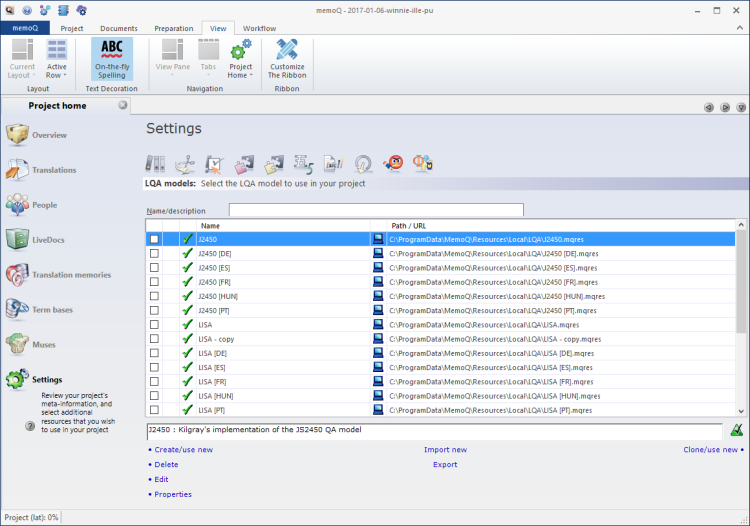750x526 pixels.
Task: Open the People section
Action: pos(44,205)
